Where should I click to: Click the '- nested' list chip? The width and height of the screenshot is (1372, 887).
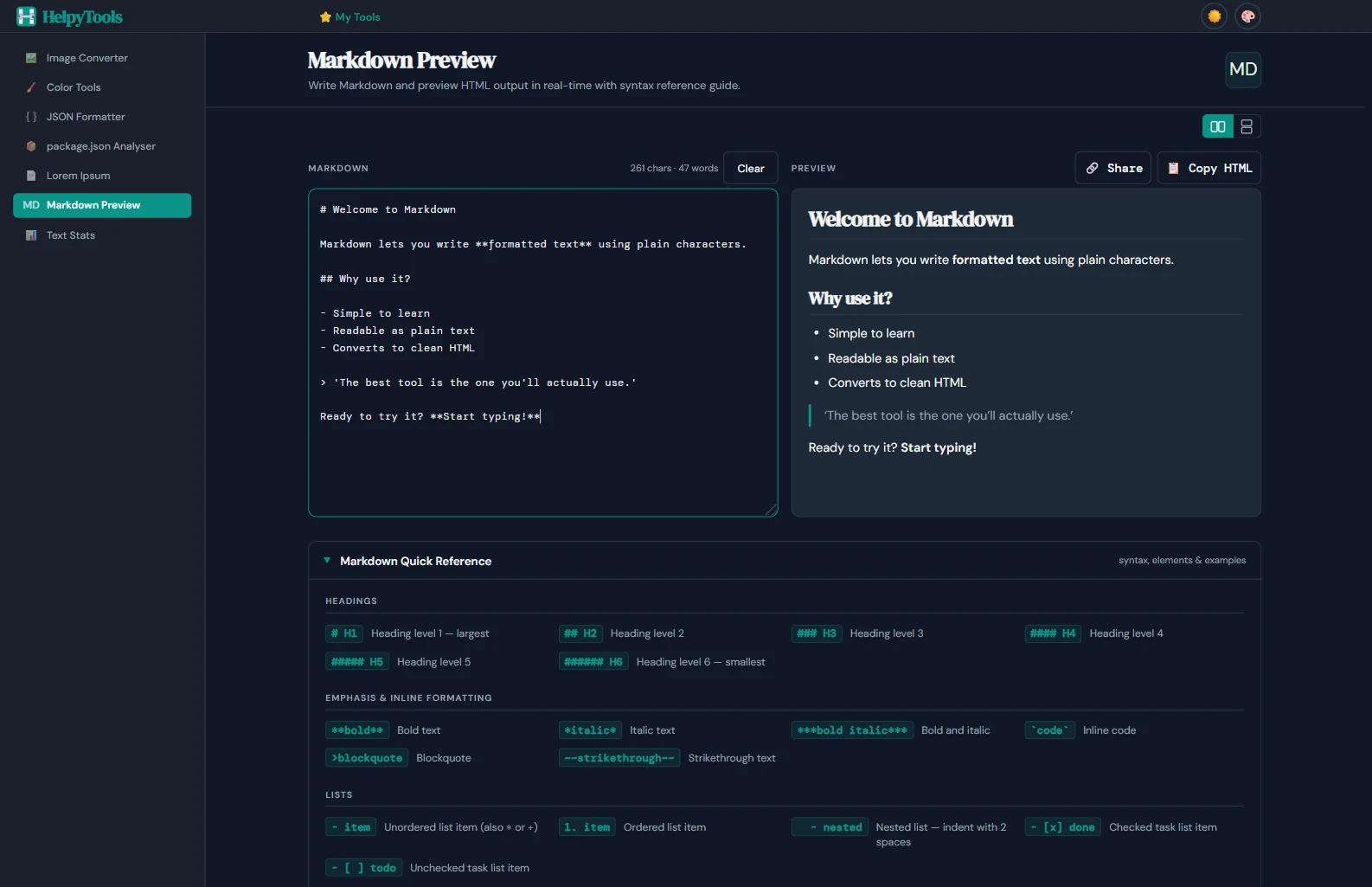pos(830,827)
